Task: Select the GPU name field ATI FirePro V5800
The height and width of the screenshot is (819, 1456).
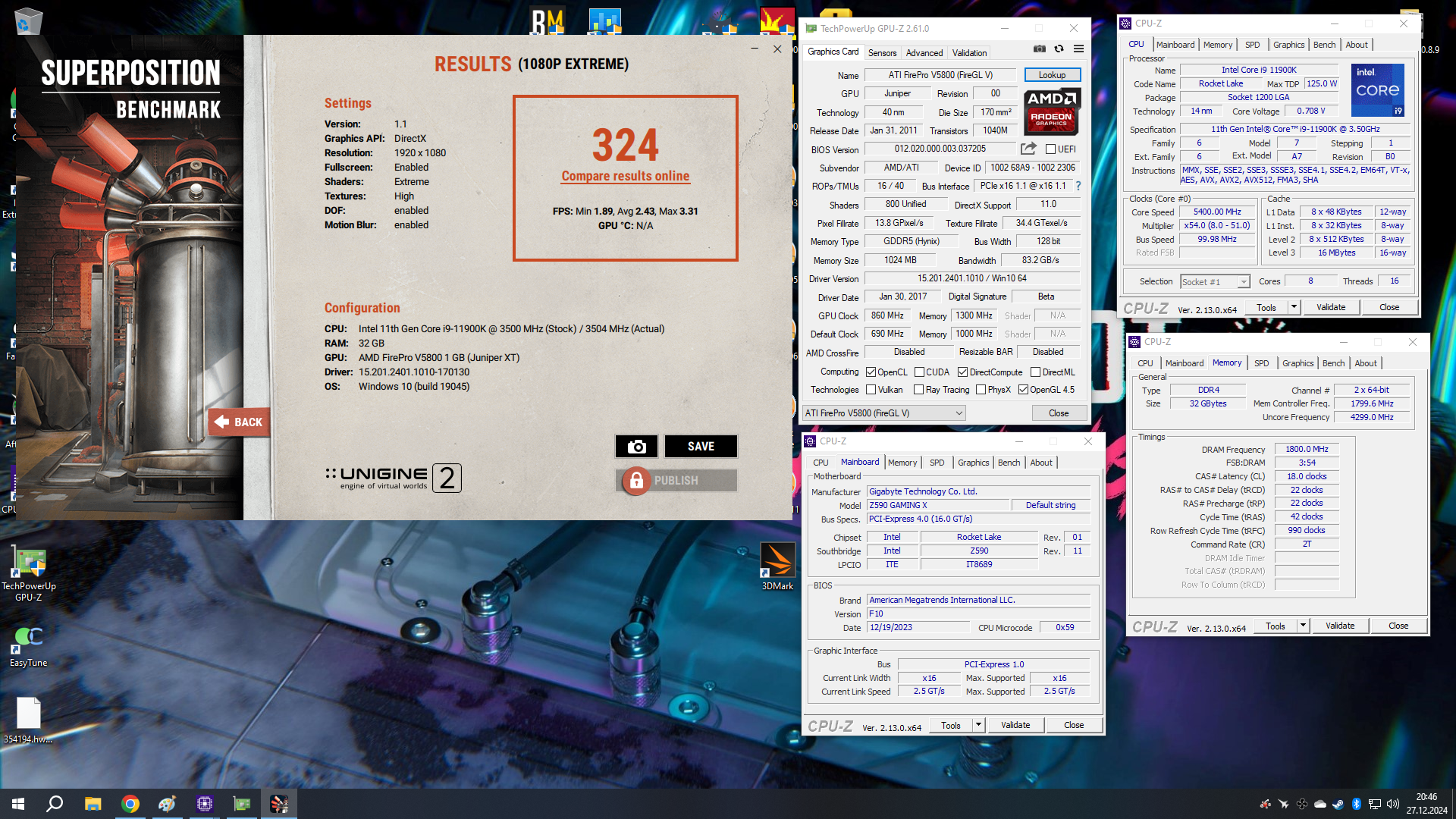Action: click(940, 75)
